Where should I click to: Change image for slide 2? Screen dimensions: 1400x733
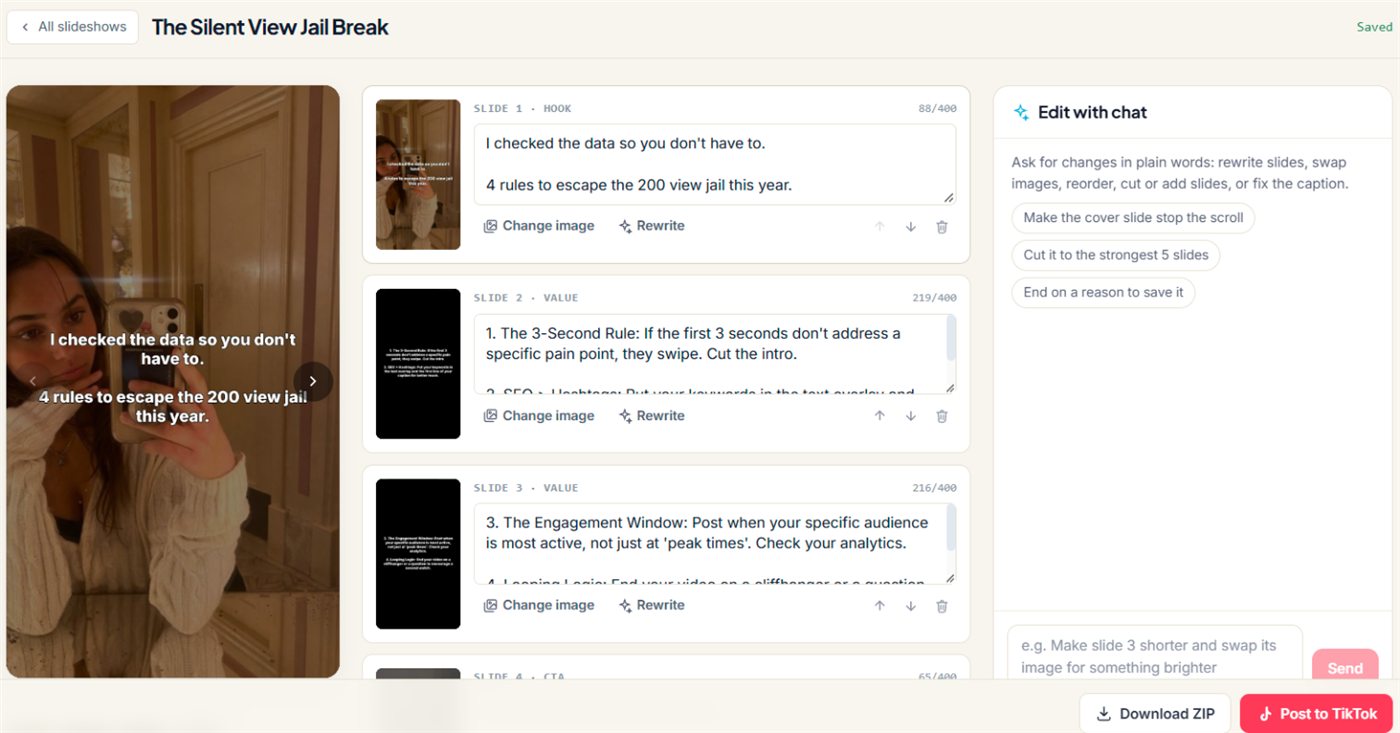538,416
